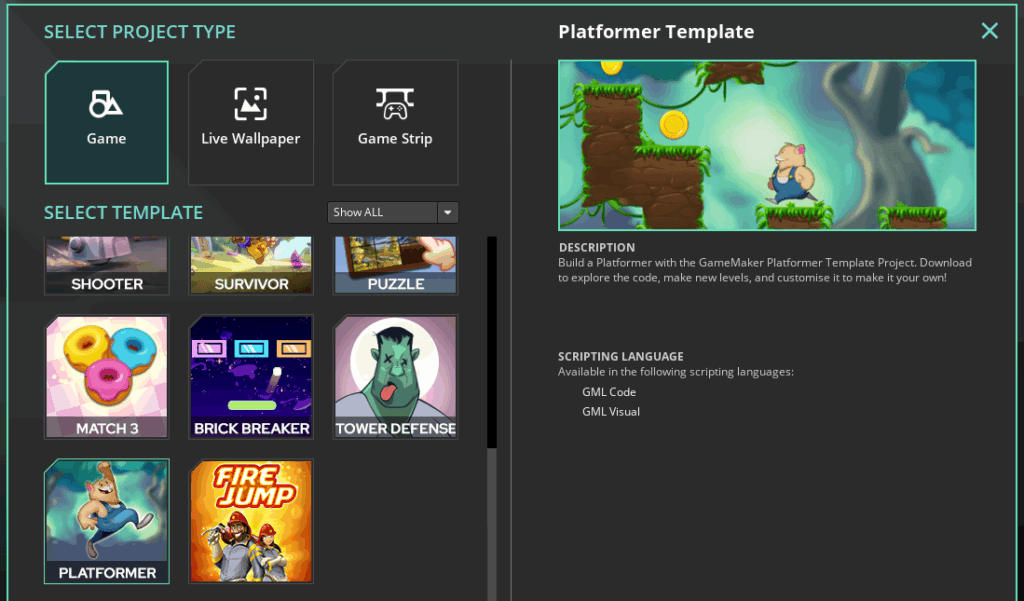Pick the Match 3 donut template
Image resolution: width=1024 pixels, height=601 pixels.
click(x=107, y=377)
